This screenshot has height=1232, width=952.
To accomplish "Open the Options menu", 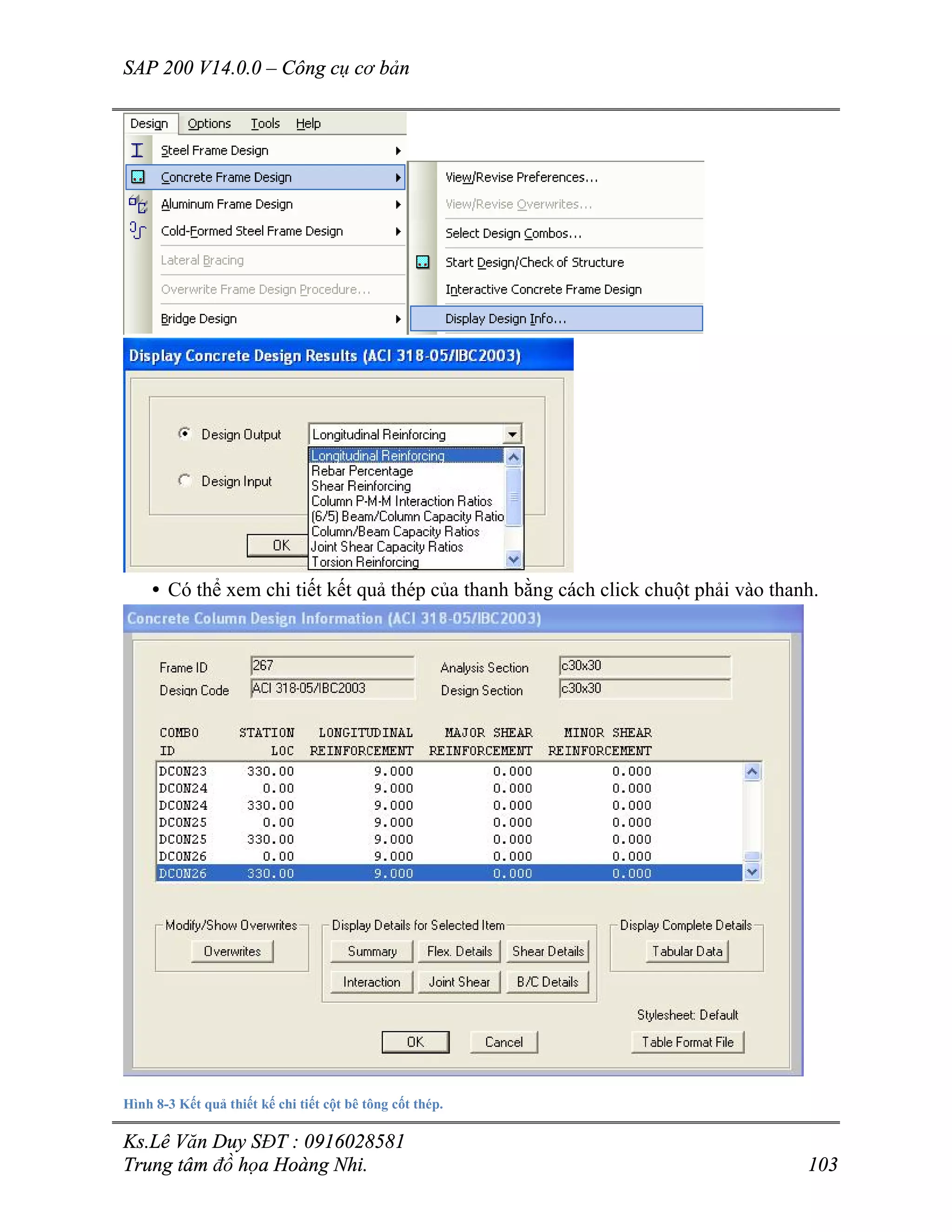I will [x=209, y=124].
